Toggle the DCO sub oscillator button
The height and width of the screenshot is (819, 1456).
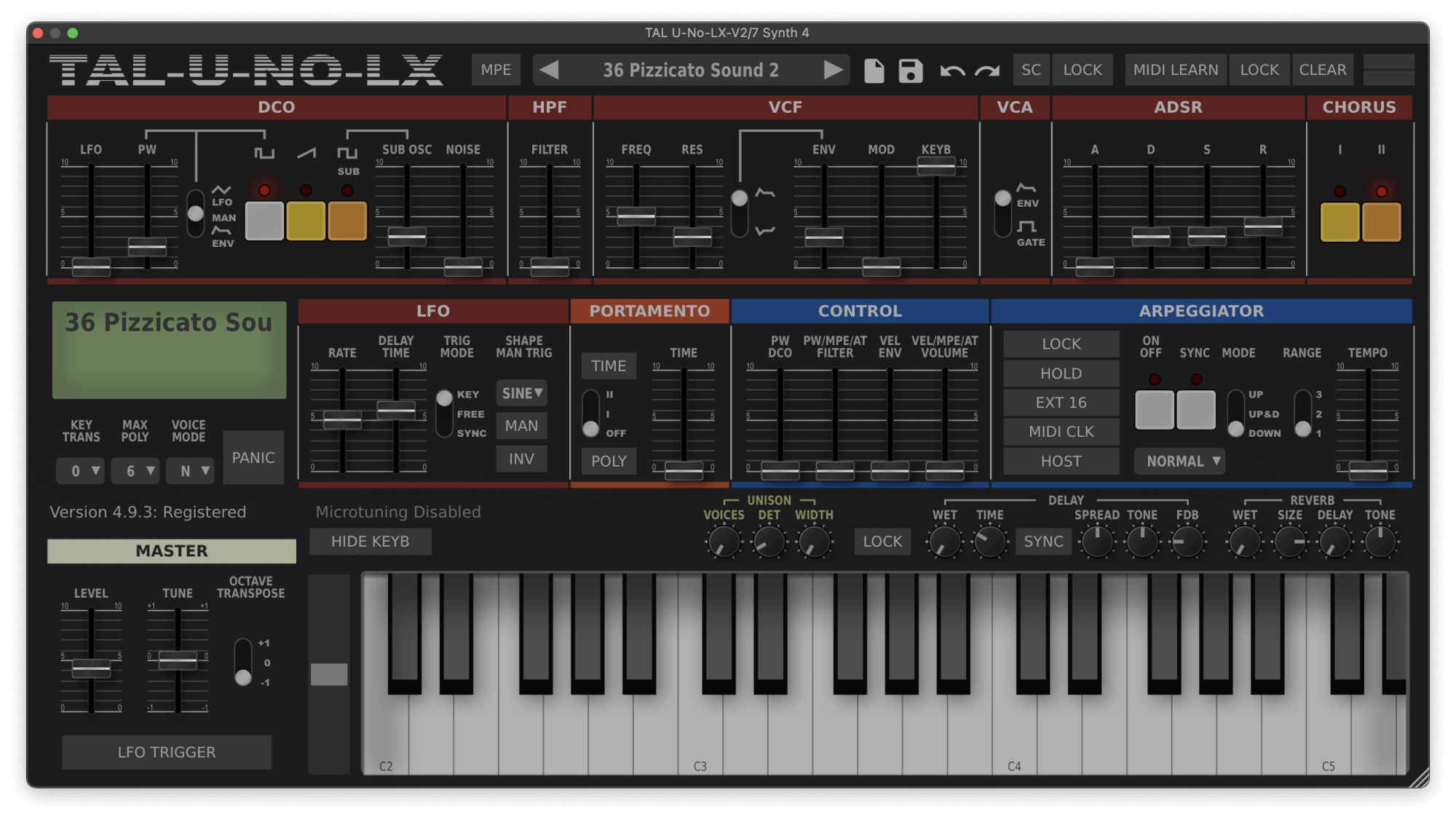[x=347, y=221]
